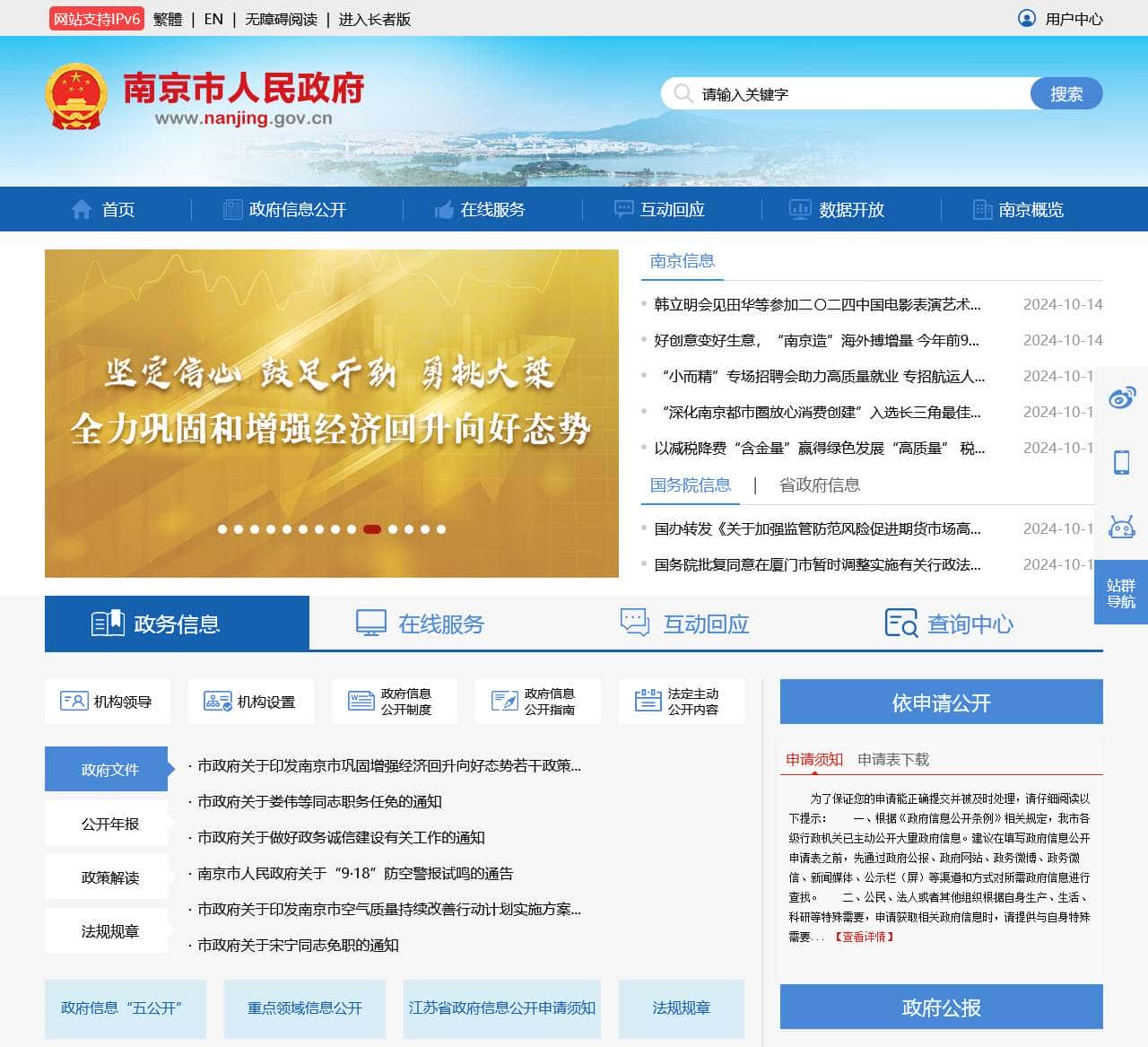Click the Nanjing government emblem logo
The height and width of the screenshot is (1047, 1148).
pyautogui.click(x=77, y=94)
